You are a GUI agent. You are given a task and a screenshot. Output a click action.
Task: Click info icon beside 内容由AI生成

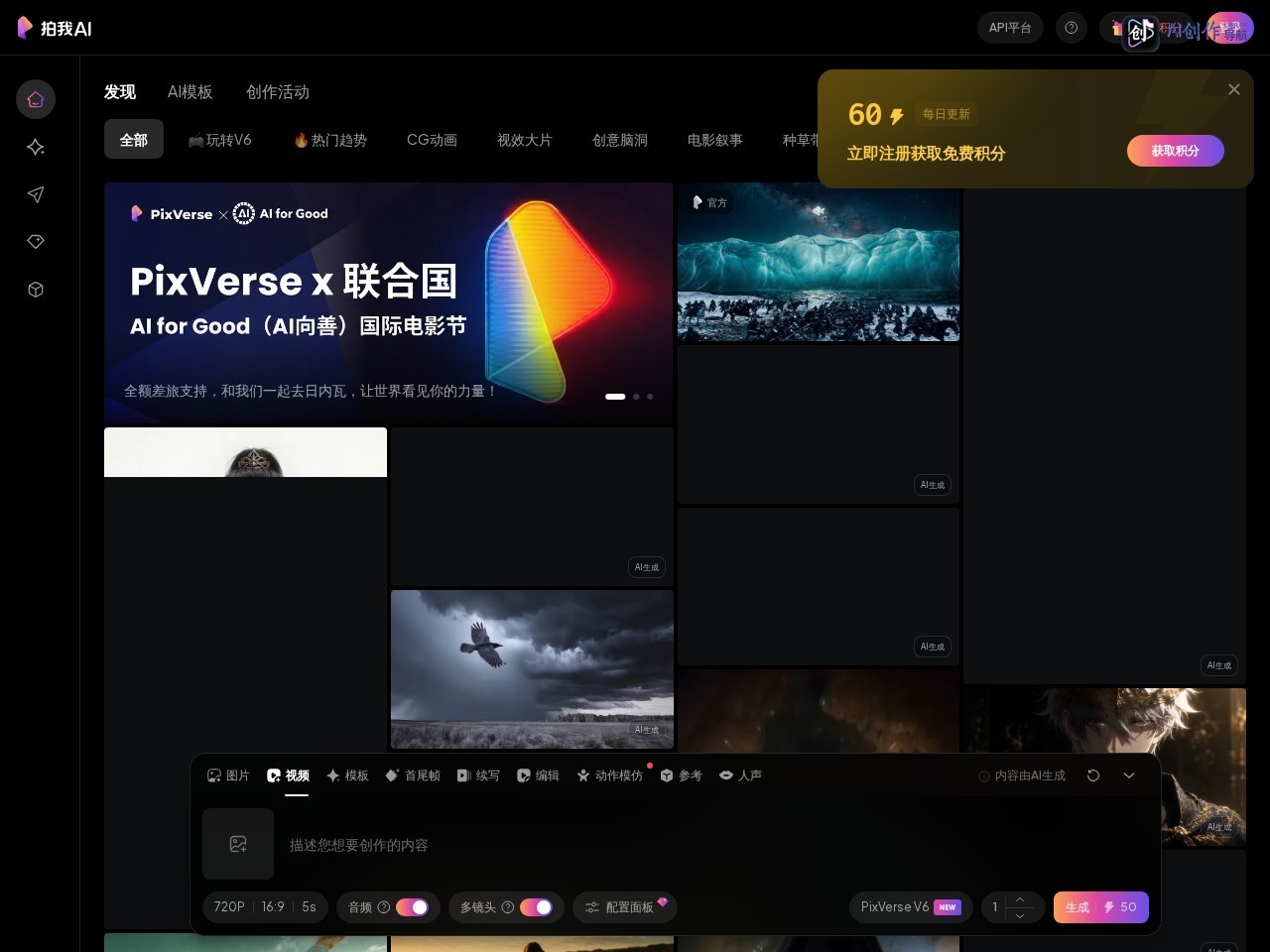tap(984, 776)
